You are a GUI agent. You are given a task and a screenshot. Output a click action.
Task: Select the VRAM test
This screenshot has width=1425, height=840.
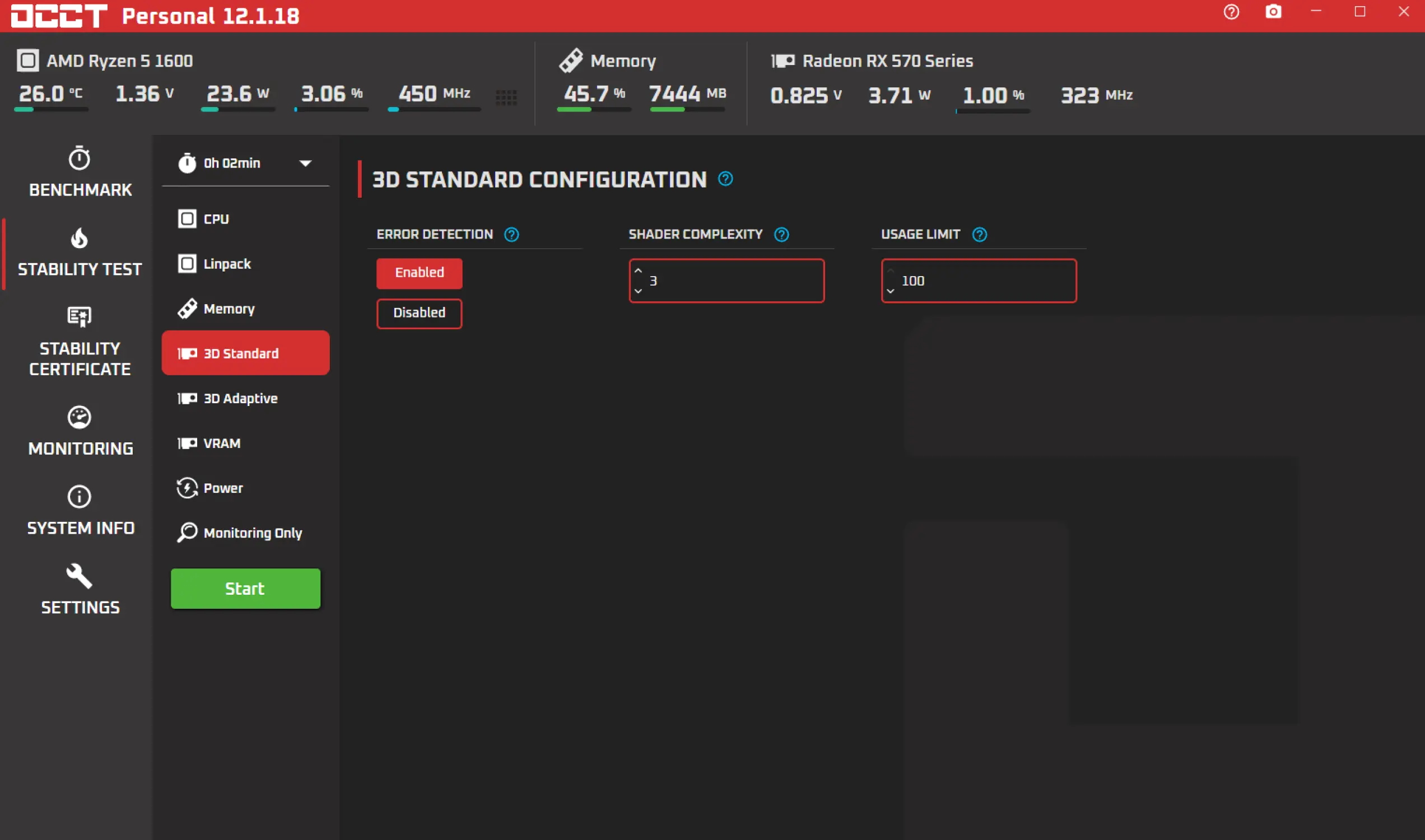point(221,443)
